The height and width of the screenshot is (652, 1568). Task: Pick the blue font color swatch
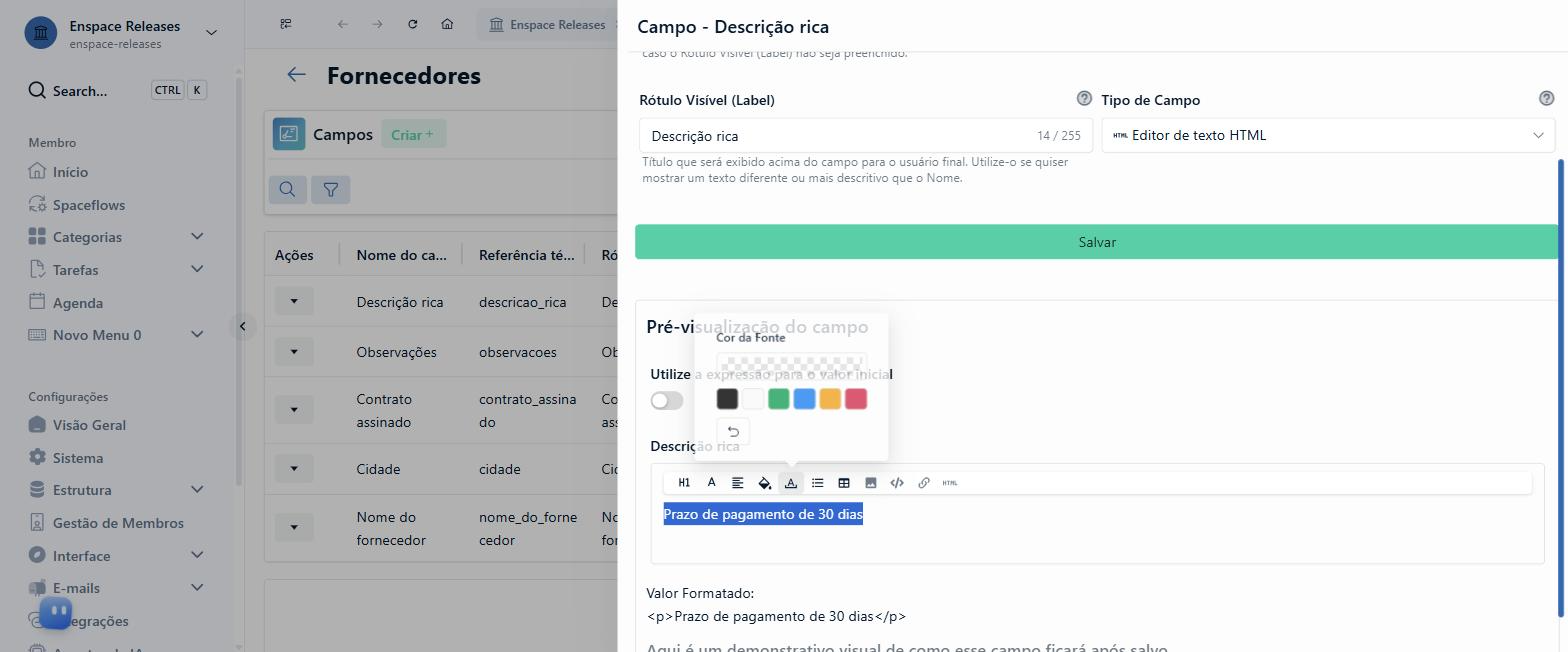804,399
